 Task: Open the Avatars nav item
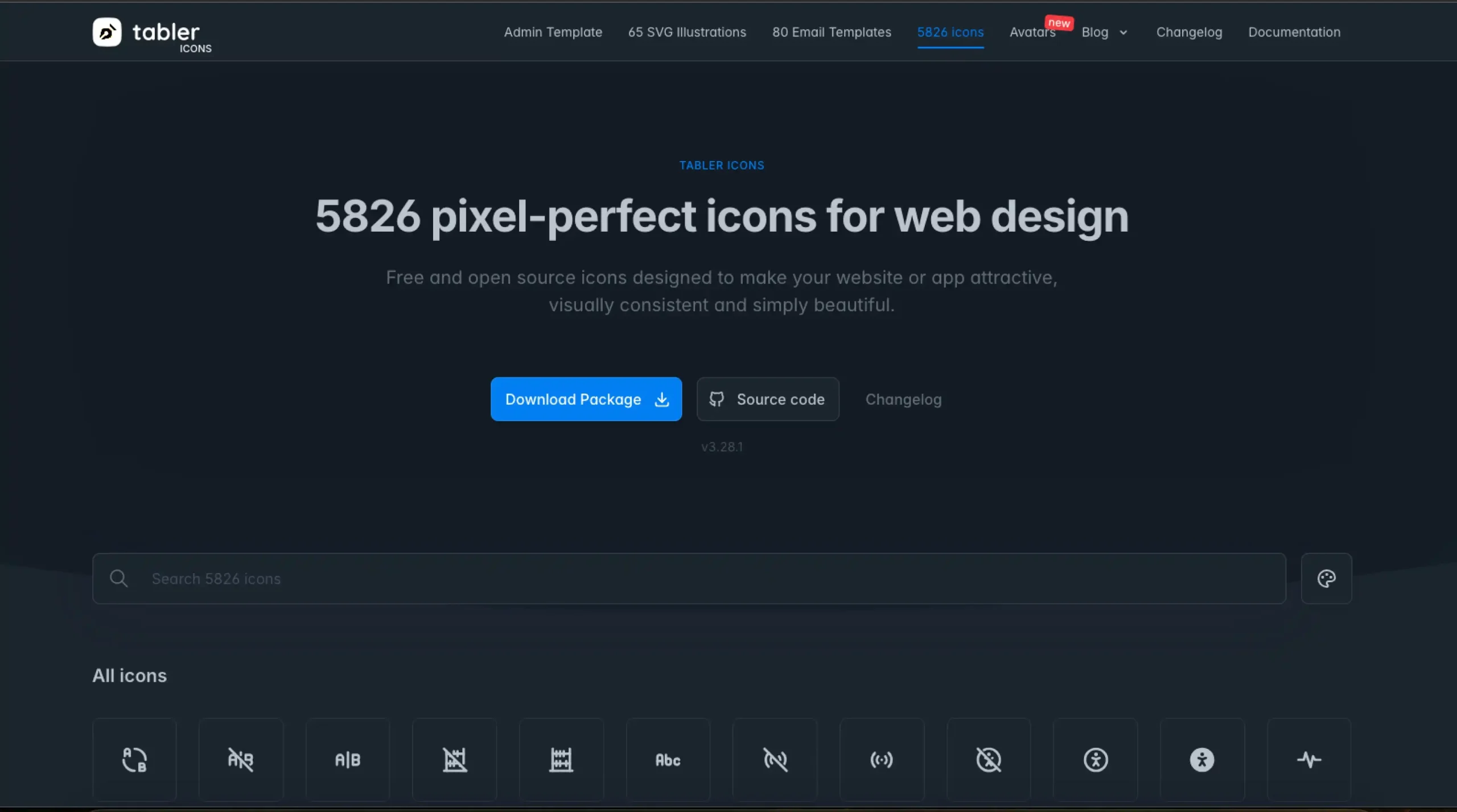coord(1032,32)
